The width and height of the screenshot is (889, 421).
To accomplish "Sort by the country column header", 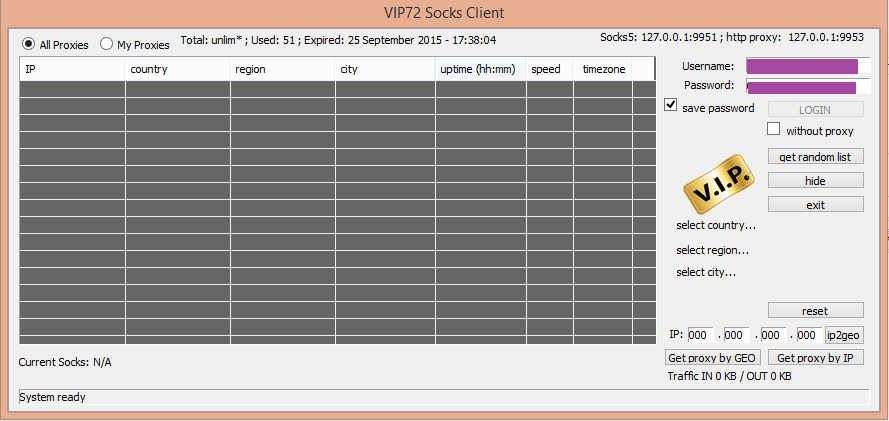I will point(177,69).
